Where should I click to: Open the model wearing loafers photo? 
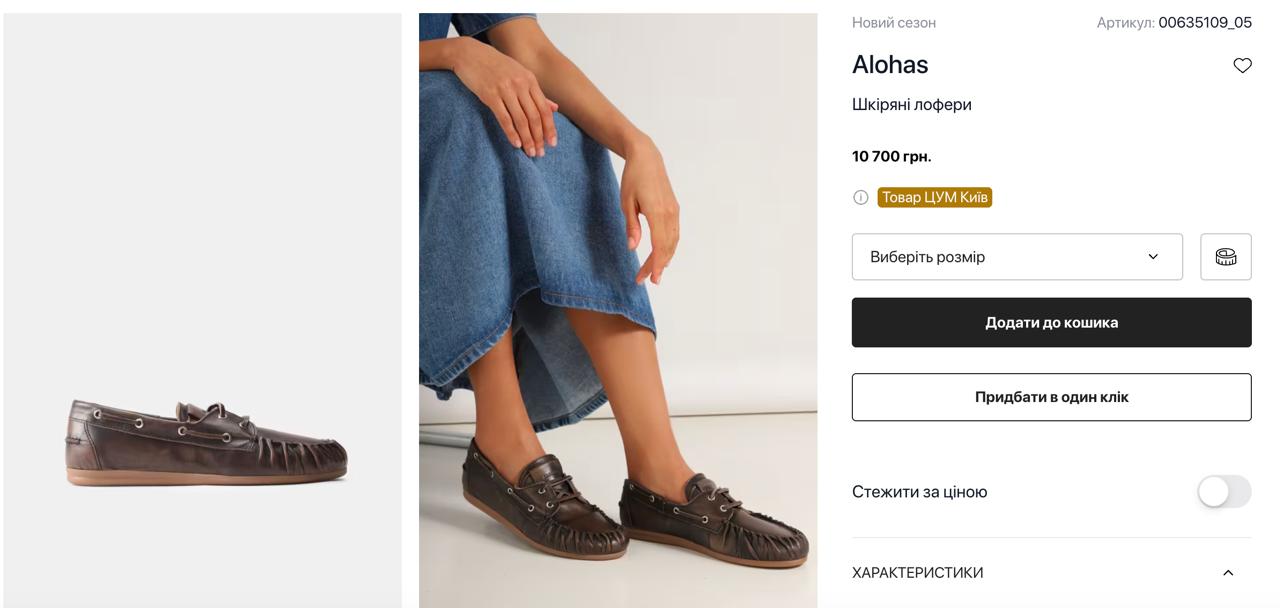click(x=618, y=310)
